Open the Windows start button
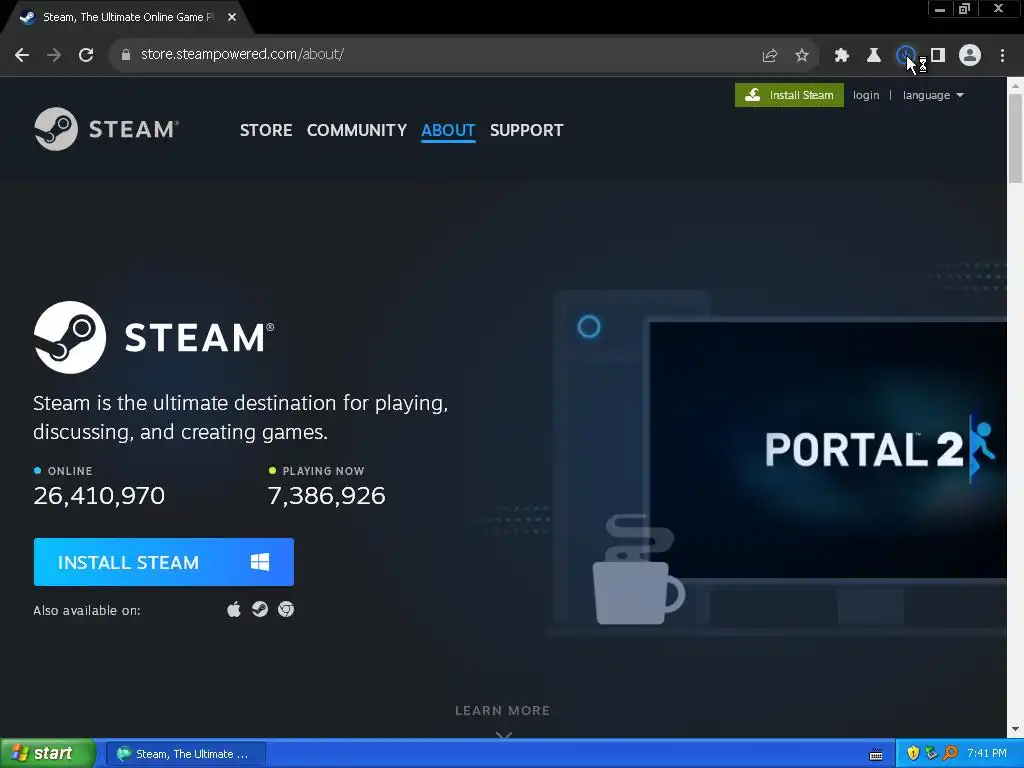 point(47,754)
